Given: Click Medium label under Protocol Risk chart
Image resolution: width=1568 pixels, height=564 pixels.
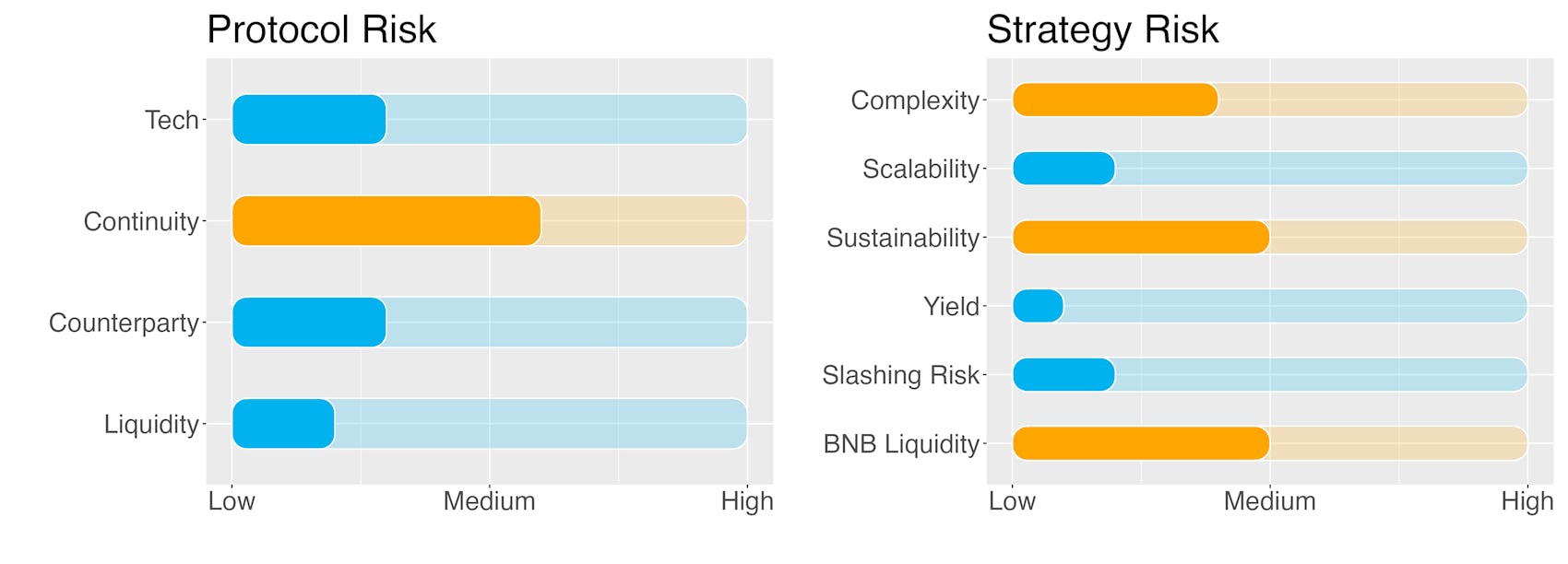Looking at the screenshot, I should point(489,501).
